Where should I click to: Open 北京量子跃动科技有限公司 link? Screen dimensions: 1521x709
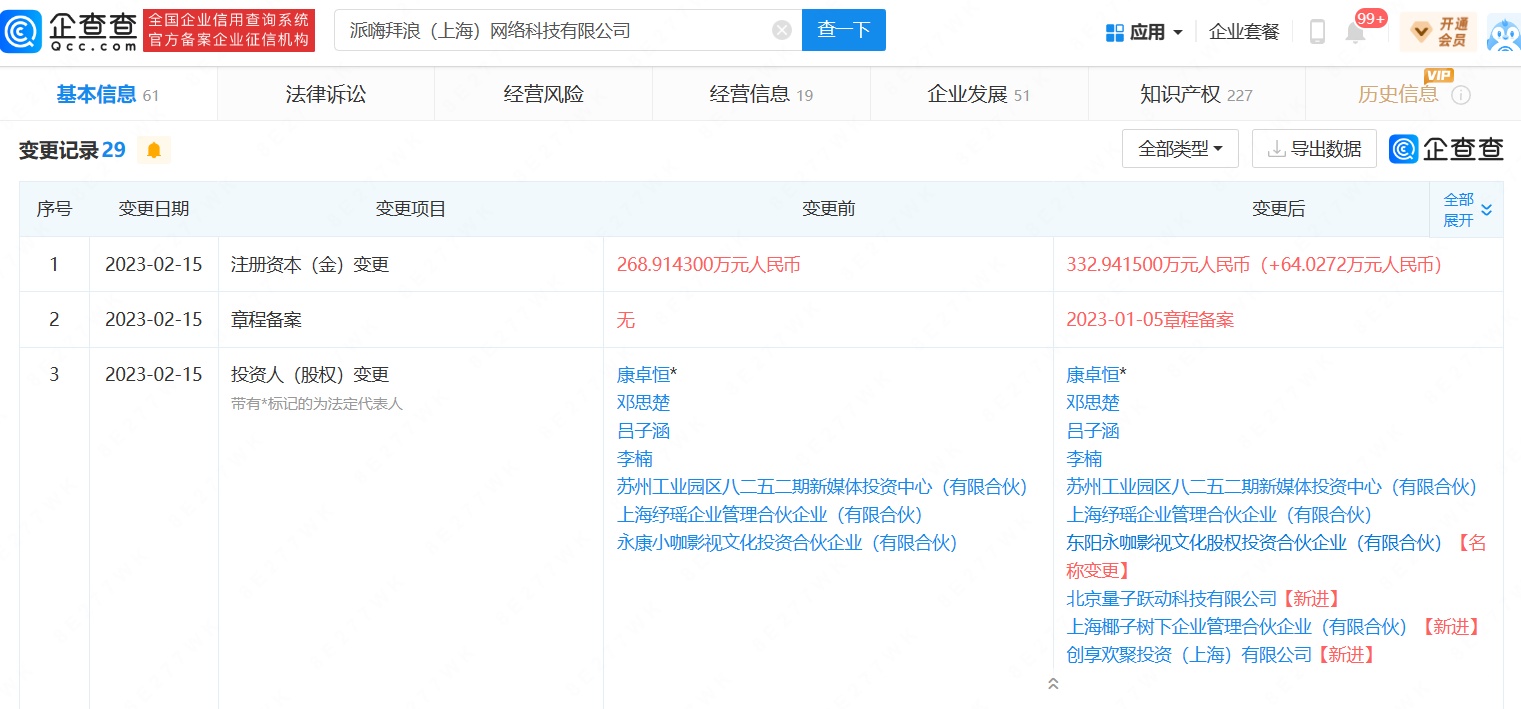pyautogui.click(x=1172, y=599)
